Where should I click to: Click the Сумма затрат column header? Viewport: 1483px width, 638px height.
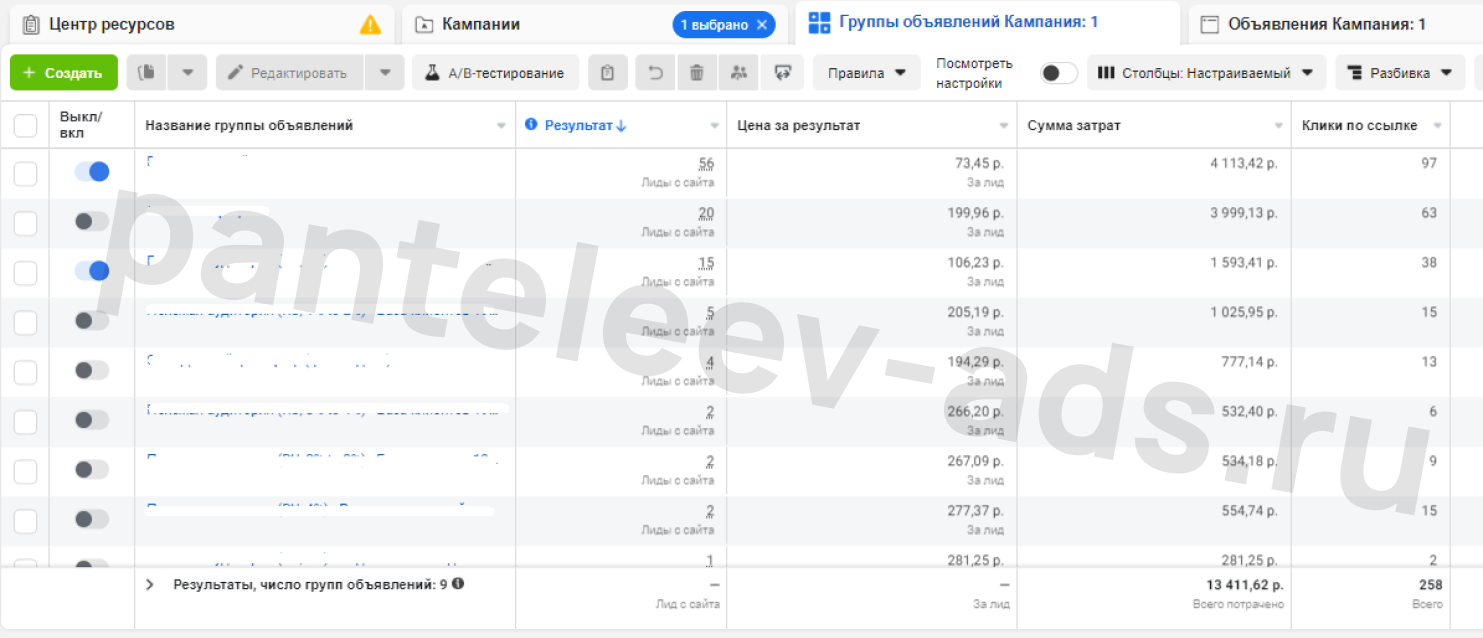coord(1074,125)
